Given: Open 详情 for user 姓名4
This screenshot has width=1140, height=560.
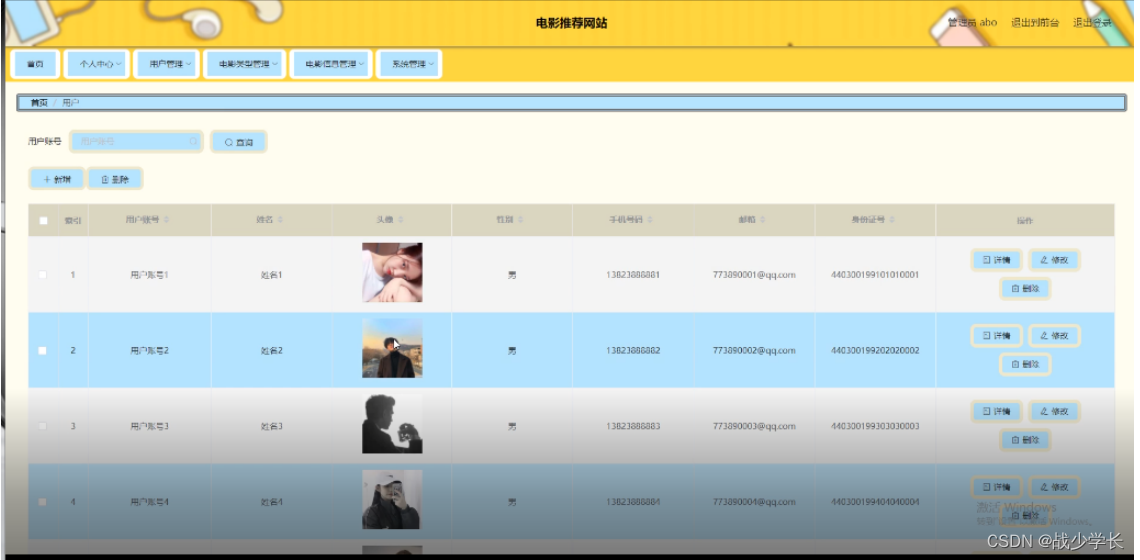Looking at the screenshot, I should pos(996,487).
